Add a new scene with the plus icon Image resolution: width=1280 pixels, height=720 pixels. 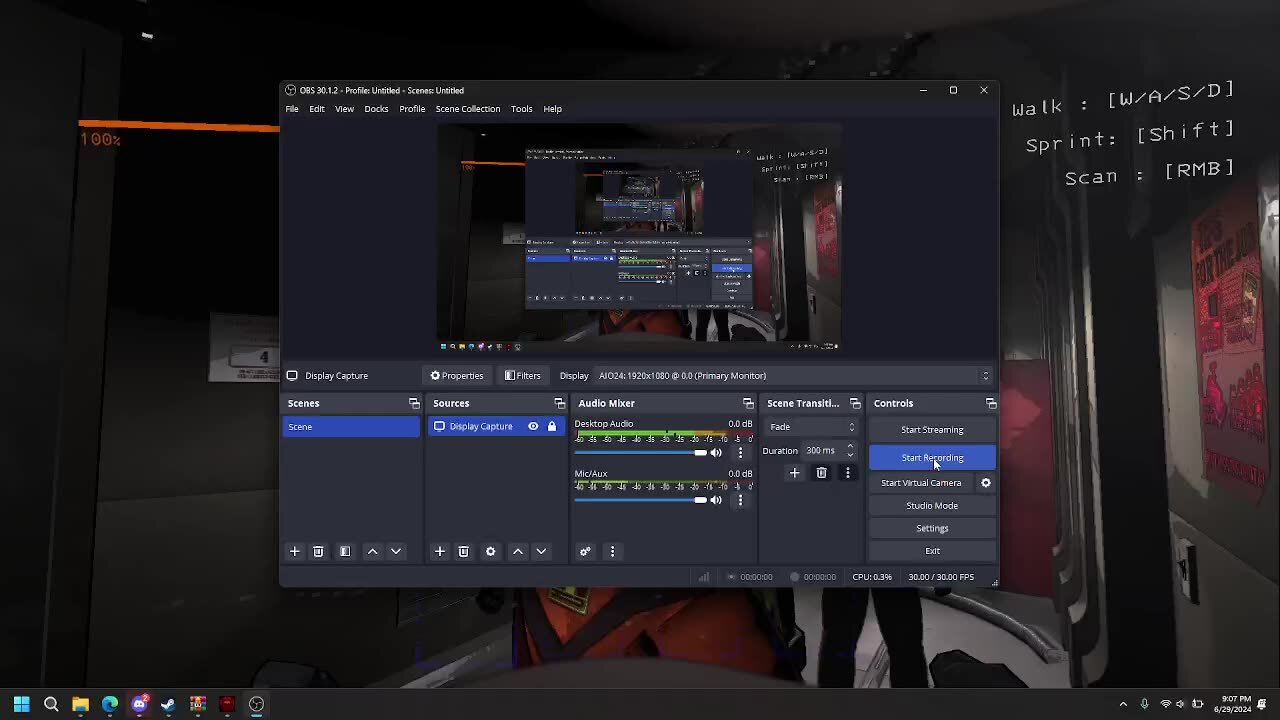(294, 551)
